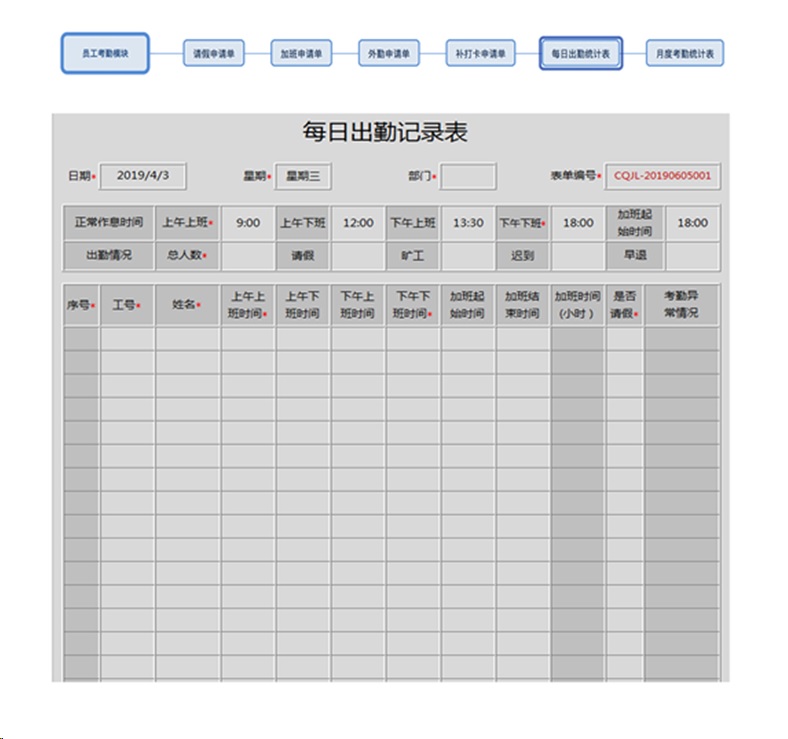Click the 上午上班 time cell showing 9:00
Screen dimensions: 788x739
[x=248, y=223]
